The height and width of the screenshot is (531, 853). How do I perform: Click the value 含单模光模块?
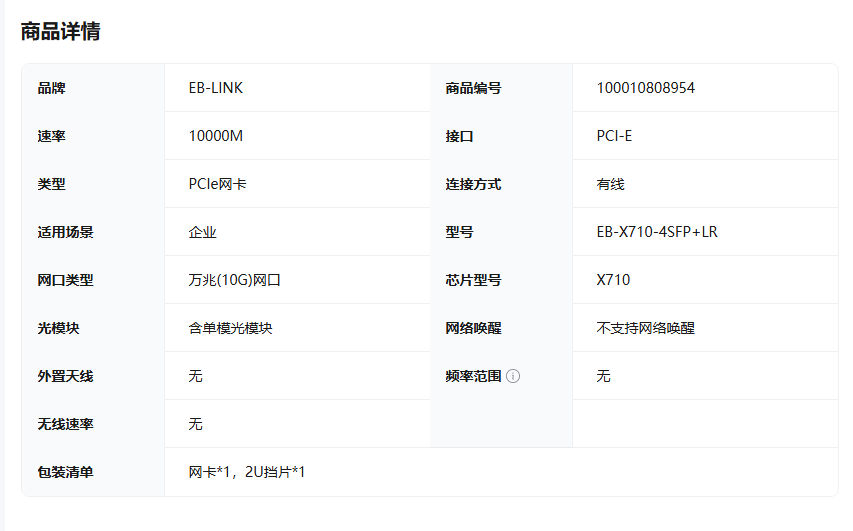pyautogui.click(x=231, y=328)
